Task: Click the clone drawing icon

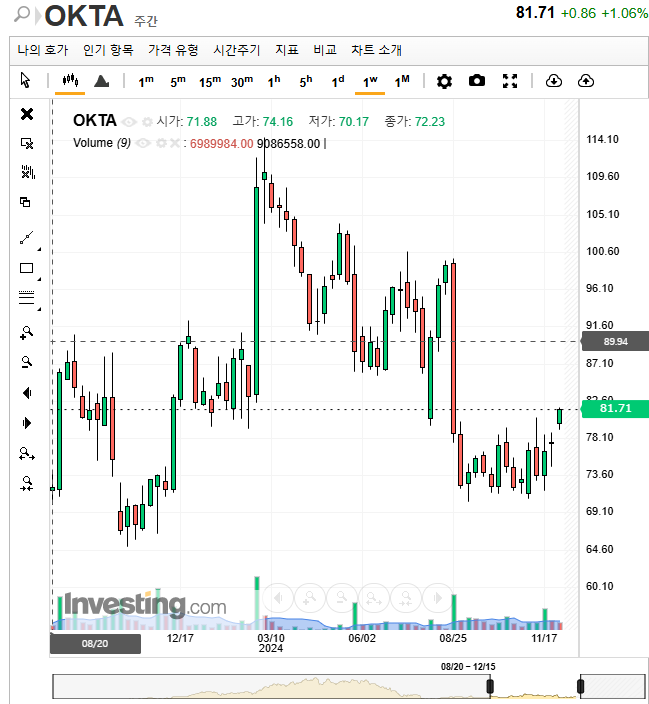Action: pos(26,202)
